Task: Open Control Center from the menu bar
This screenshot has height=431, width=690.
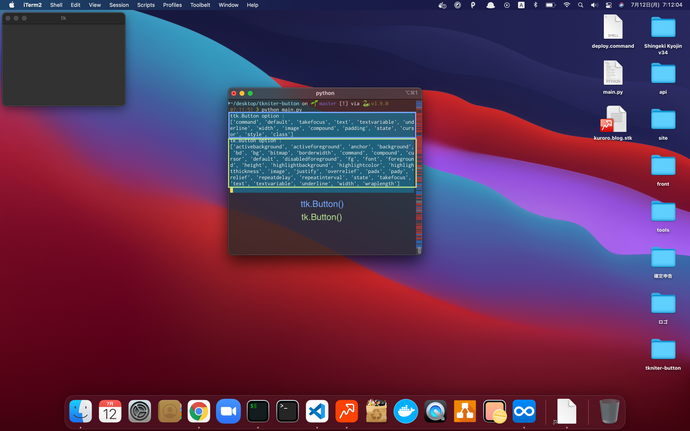Action: tap(609, 5)
